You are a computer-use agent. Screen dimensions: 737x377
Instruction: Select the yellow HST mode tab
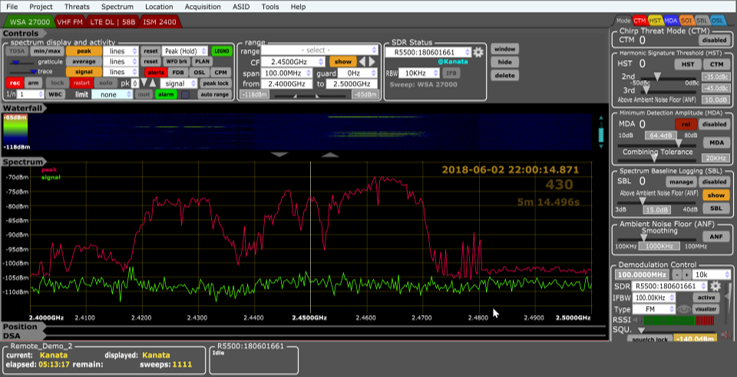655,21
